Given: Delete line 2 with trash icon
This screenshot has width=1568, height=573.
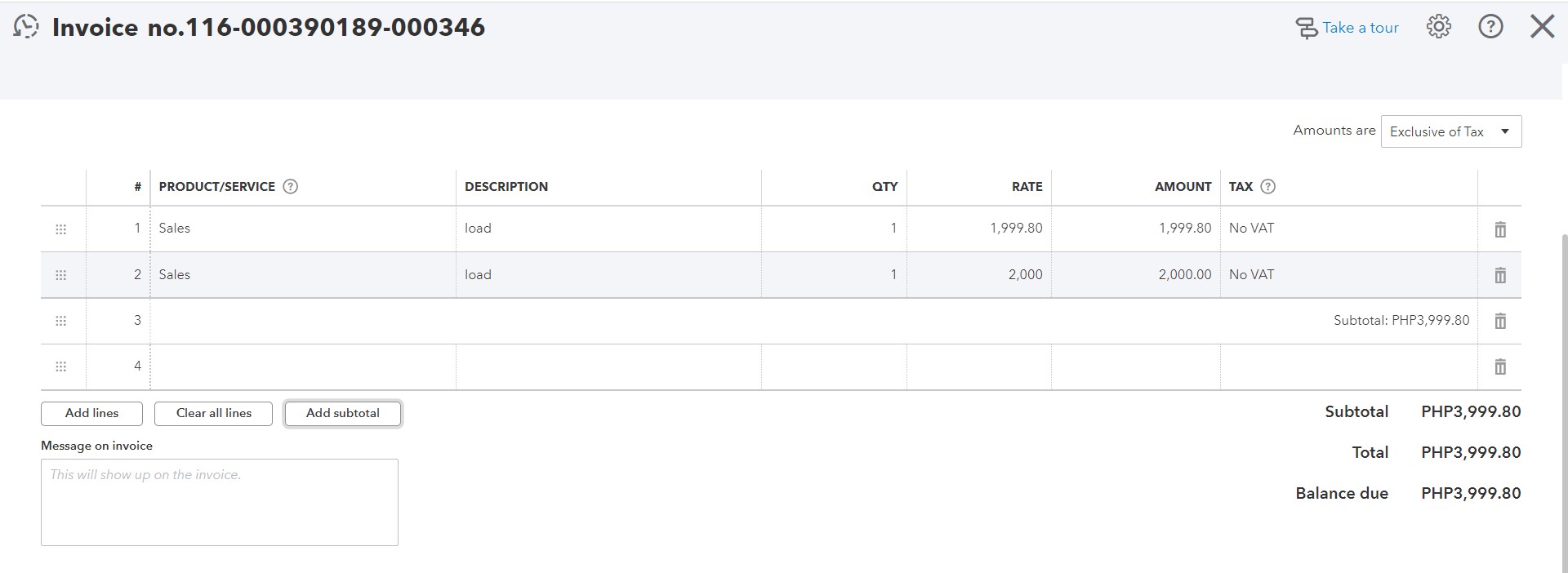Looking at the screenshot, I should point(1500,275).
